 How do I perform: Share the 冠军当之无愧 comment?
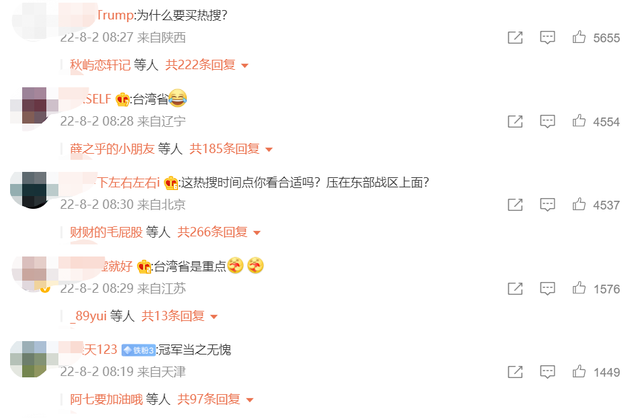515,372
